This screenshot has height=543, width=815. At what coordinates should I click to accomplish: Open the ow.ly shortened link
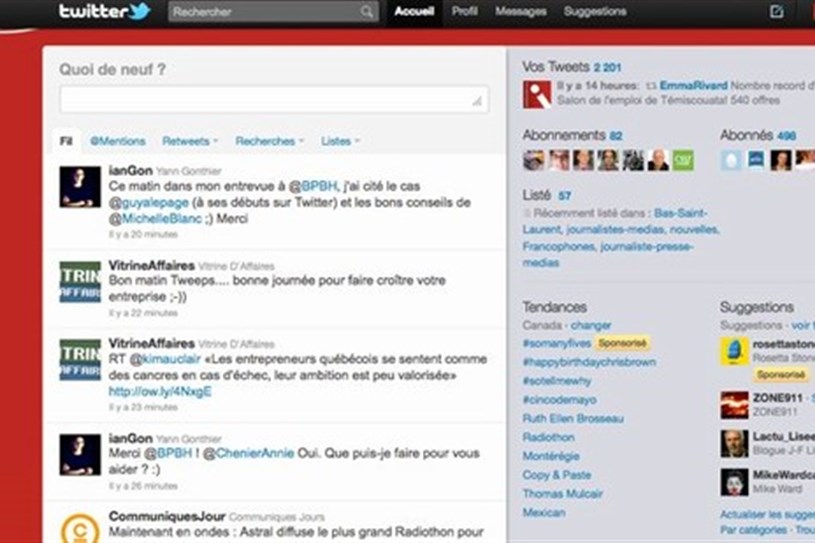pos(160,391)
